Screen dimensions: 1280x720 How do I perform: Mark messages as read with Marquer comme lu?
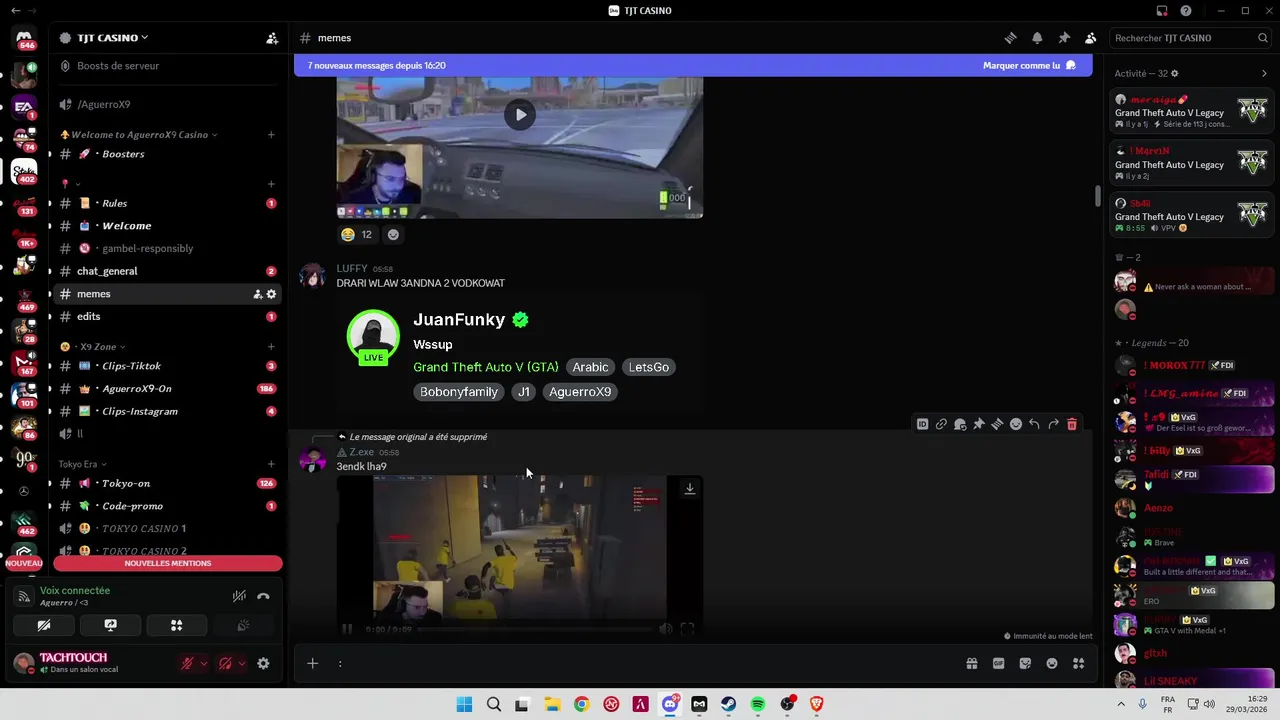(x=1029, y=66)
